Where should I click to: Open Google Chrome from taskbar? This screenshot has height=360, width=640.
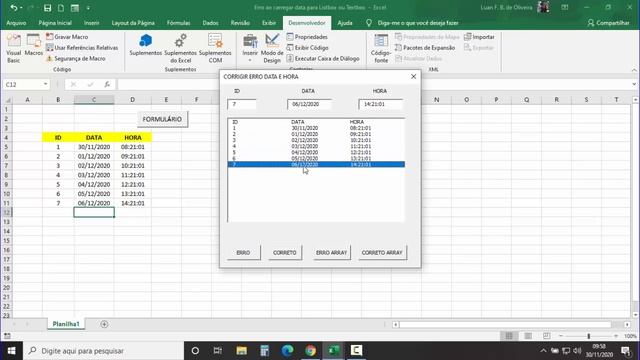point(310,351)
